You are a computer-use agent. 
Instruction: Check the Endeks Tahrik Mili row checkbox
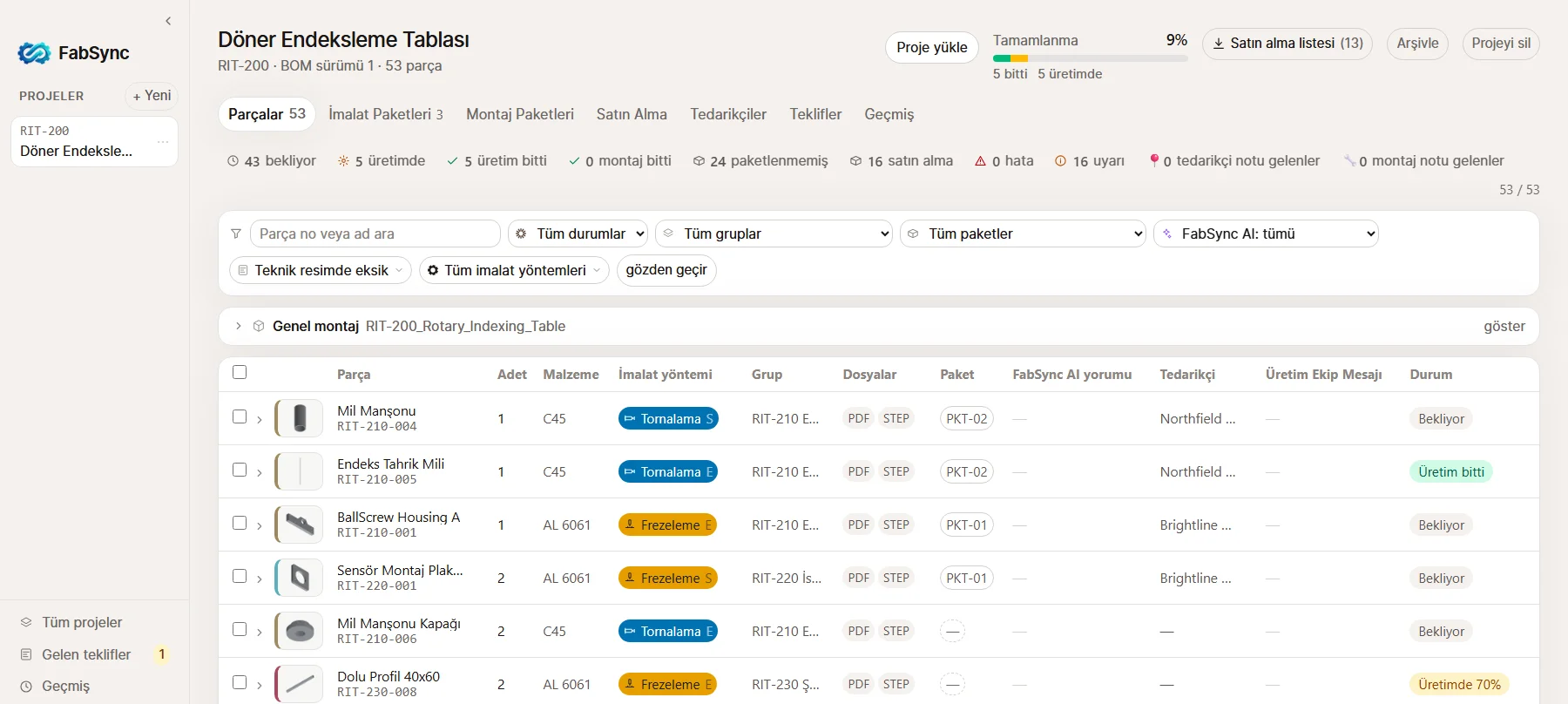point(240,470)
